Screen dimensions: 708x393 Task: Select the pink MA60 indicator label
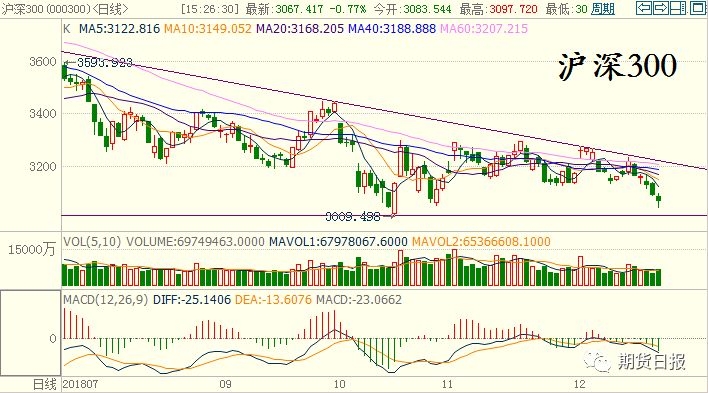click(x=484, y=29)
